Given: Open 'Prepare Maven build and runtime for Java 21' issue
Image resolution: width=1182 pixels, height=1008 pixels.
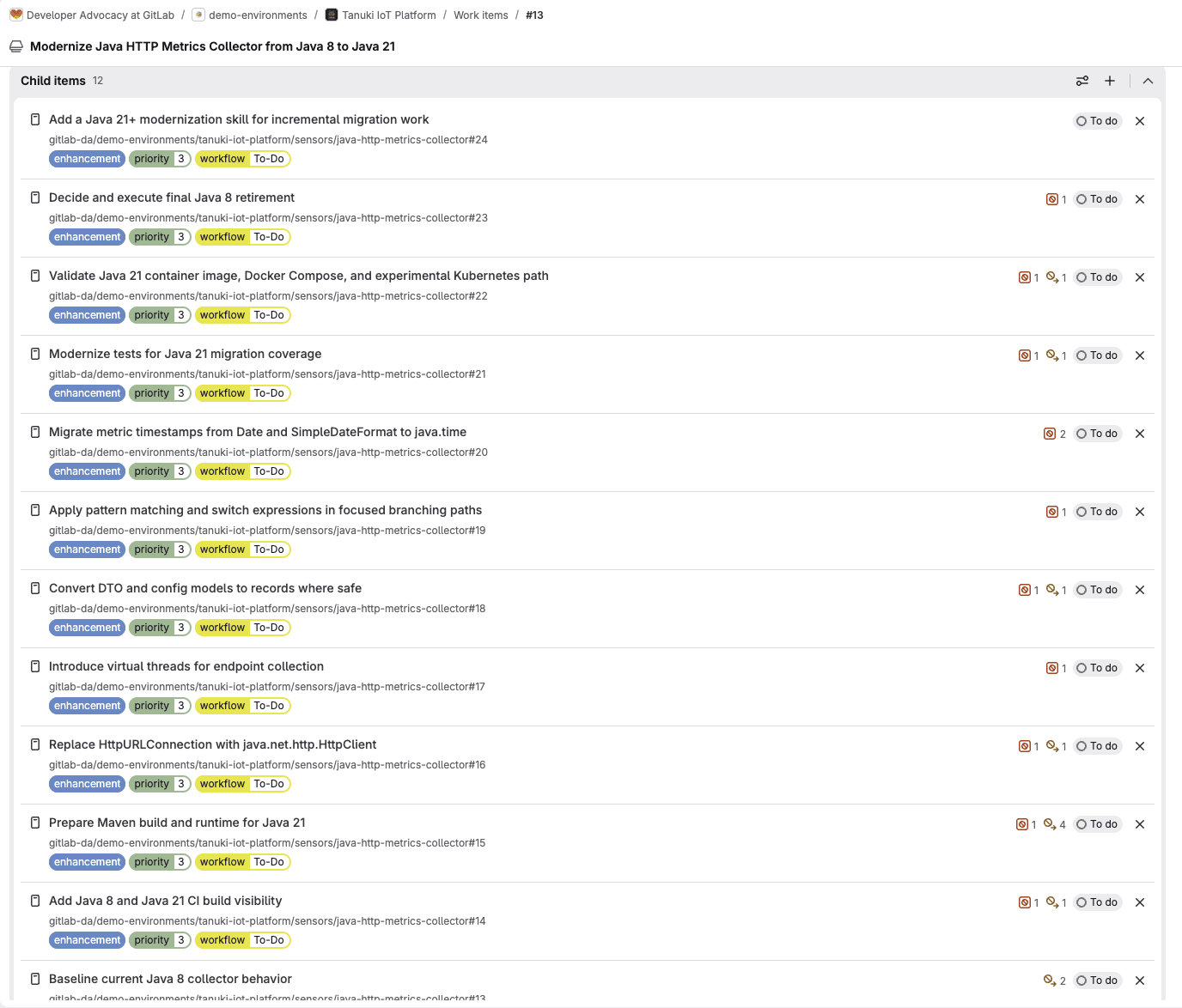Looking at the screenshot, I should pos(177,823).
